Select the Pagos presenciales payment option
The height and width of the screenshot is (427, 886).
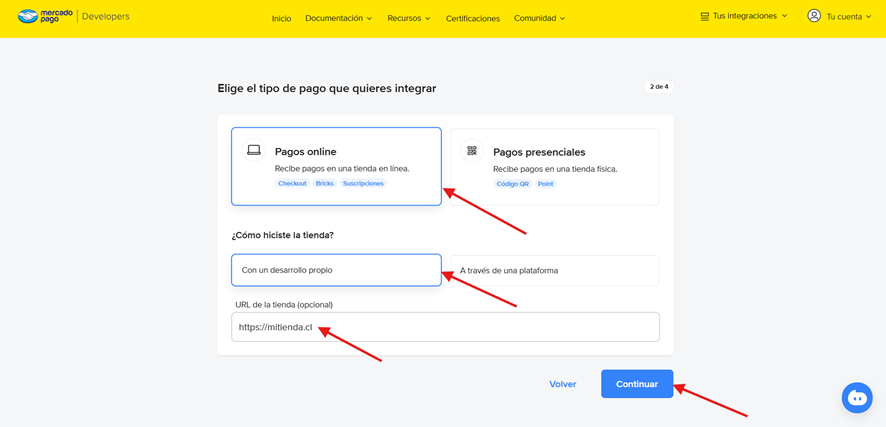(554, 166)
